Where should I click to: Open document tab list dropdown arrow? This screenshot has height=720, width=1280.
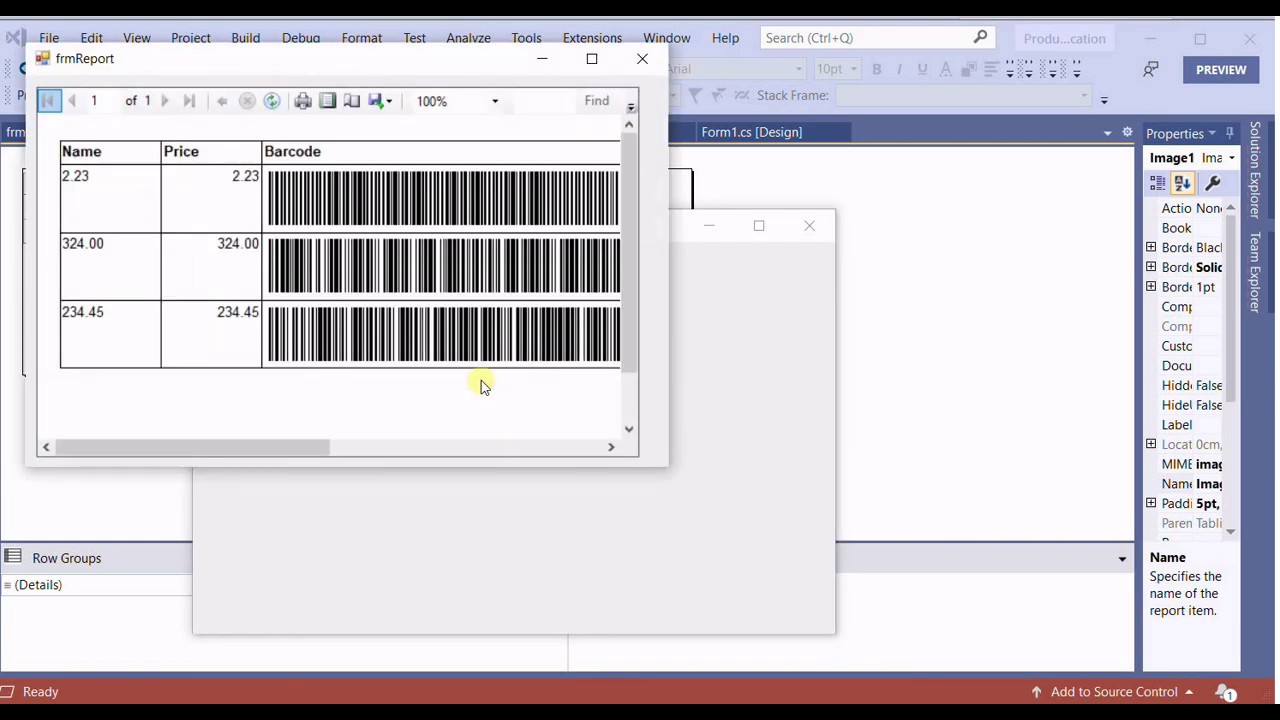(x=1107, y=133)
